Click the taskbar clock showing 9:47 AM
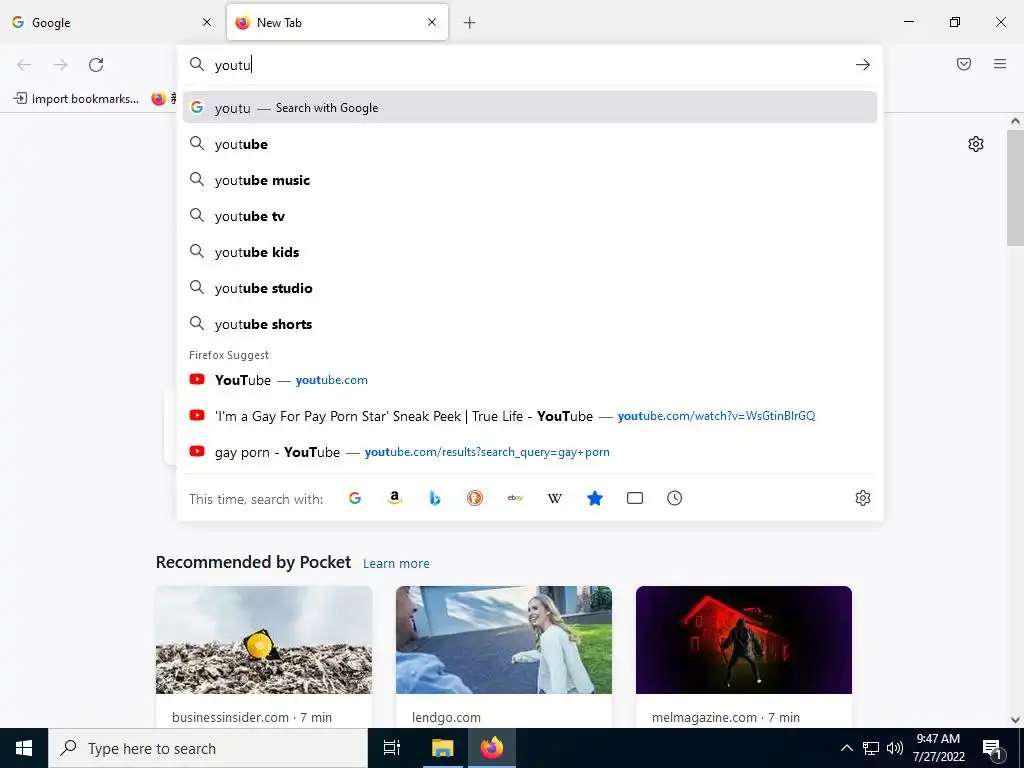This screenshot has height=768, width=1024. pos(938,748)
